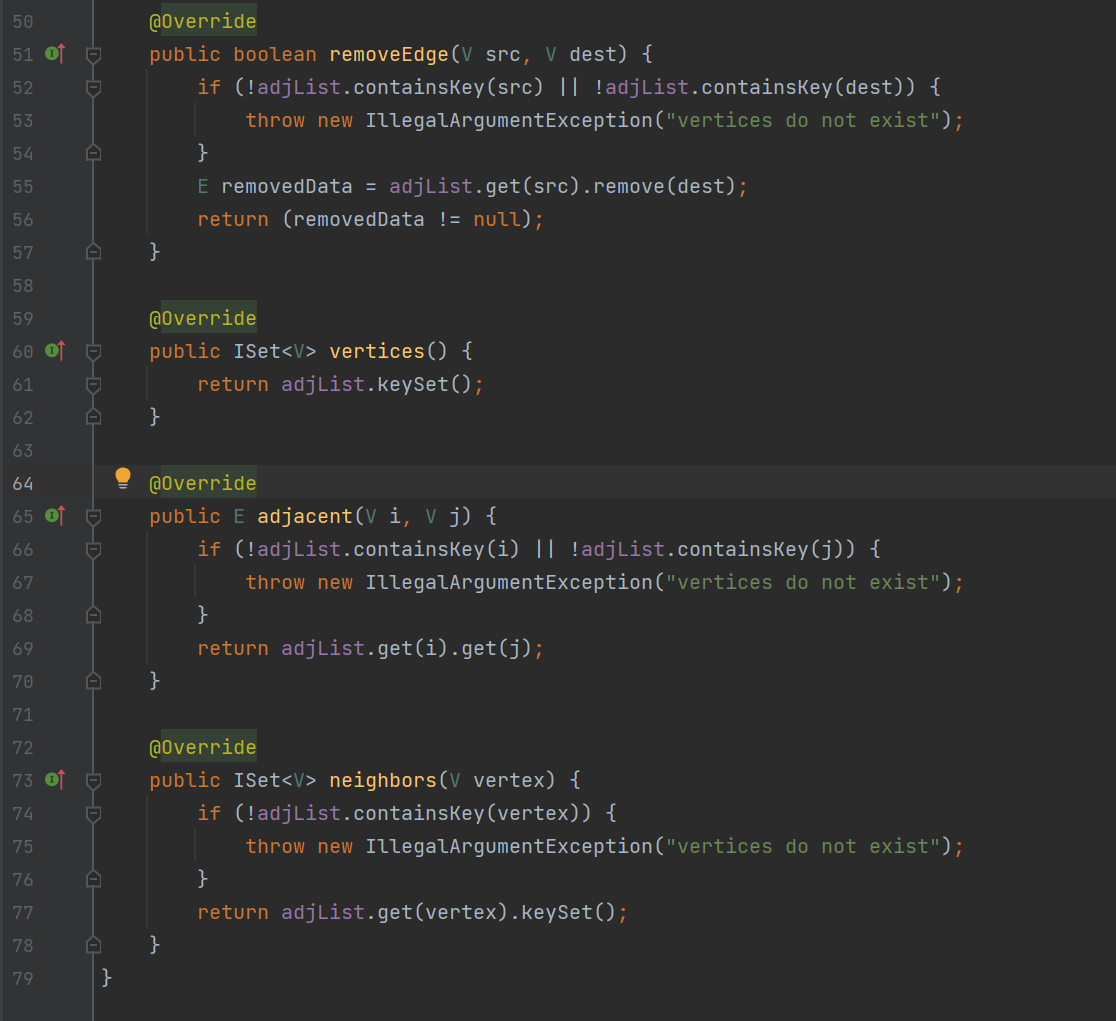Image resolution: width=1116 pixels, height=1021 pixels.
Task: Click the implements gutter icon beside vertices()
Action: 55,351
